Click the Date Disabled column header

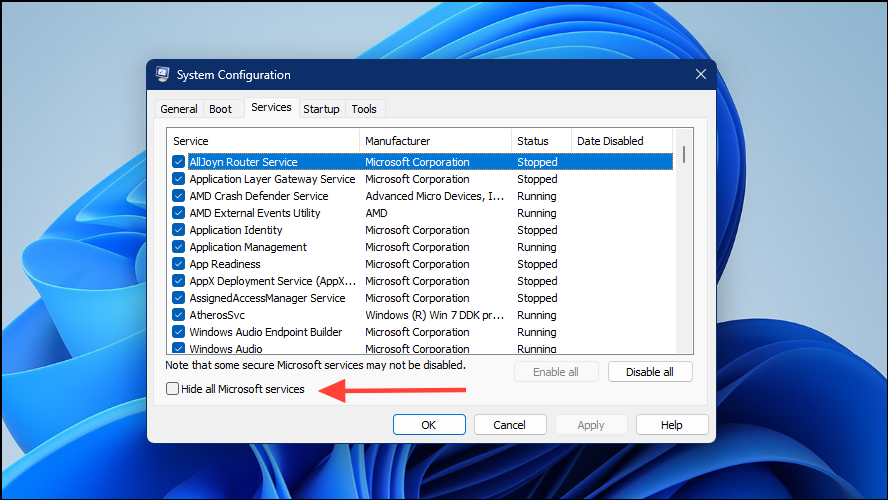pyautogui.click(x=622, y=141)
